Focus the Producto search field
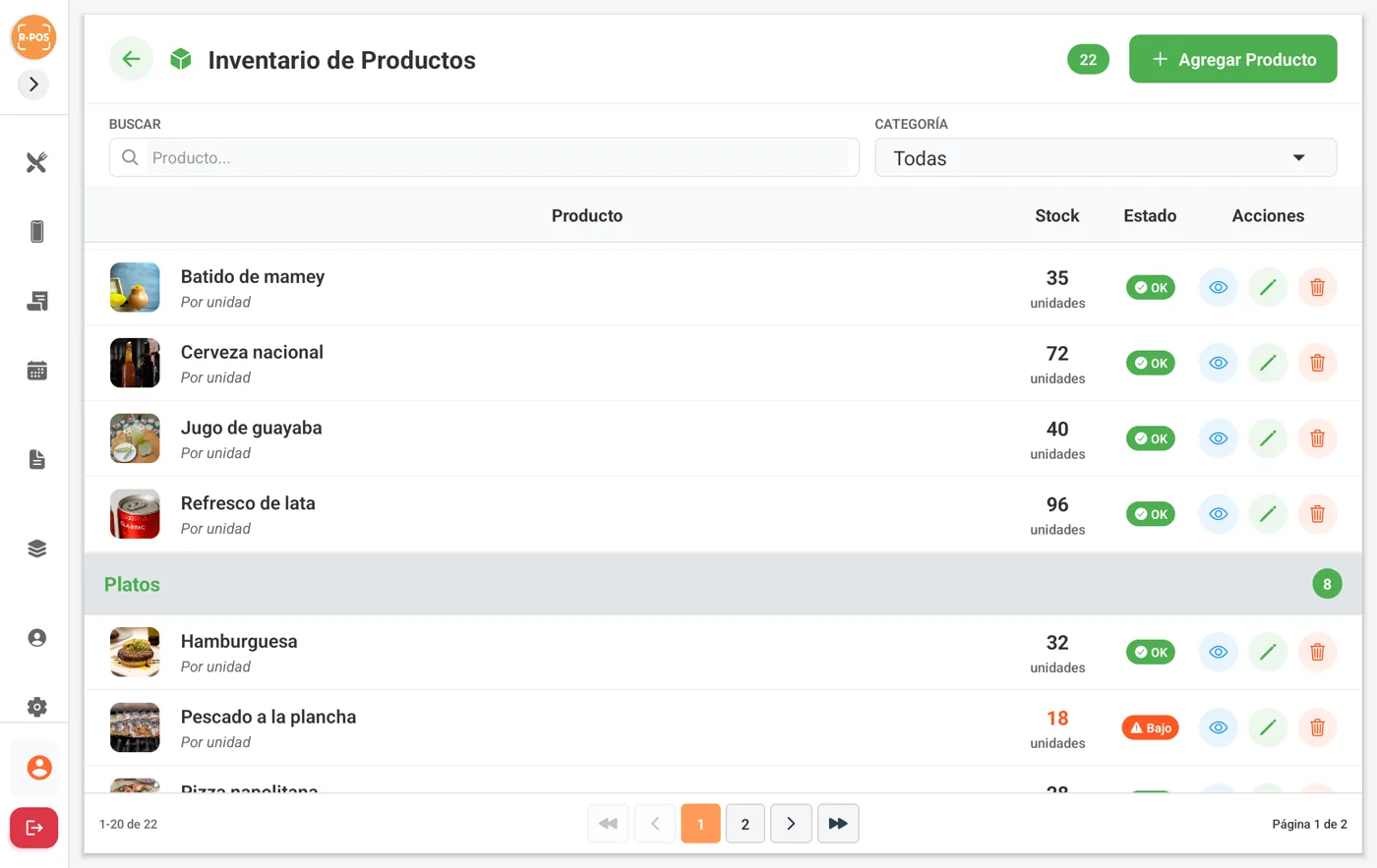The height and width of the screenshot is (868, 1377). click(x=484, y=157)
